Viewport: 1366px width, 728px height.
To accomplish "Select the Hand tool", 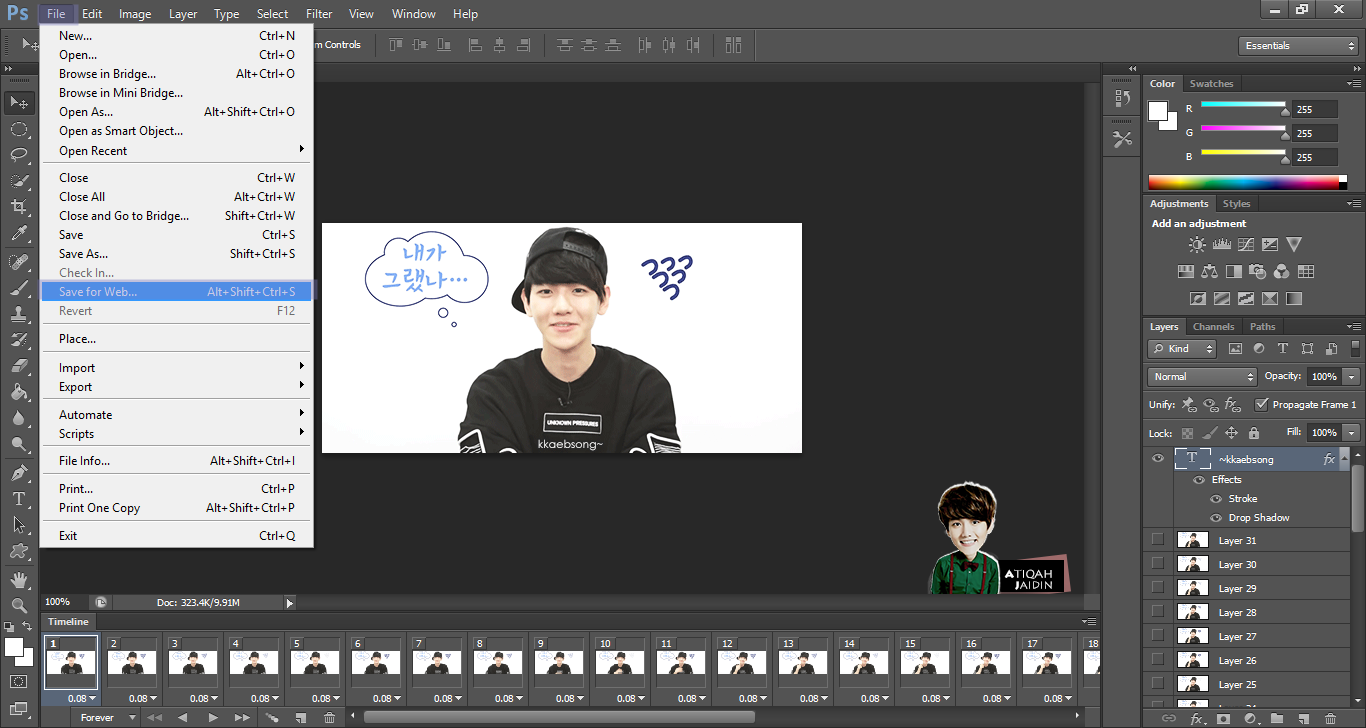I will click(x=19, y=579).
